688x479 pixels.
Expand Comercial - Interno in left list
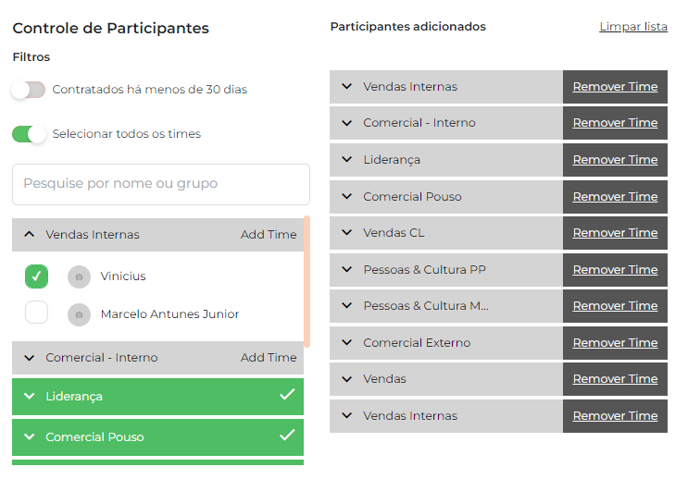pyautogui.click(x=29, y=358)
